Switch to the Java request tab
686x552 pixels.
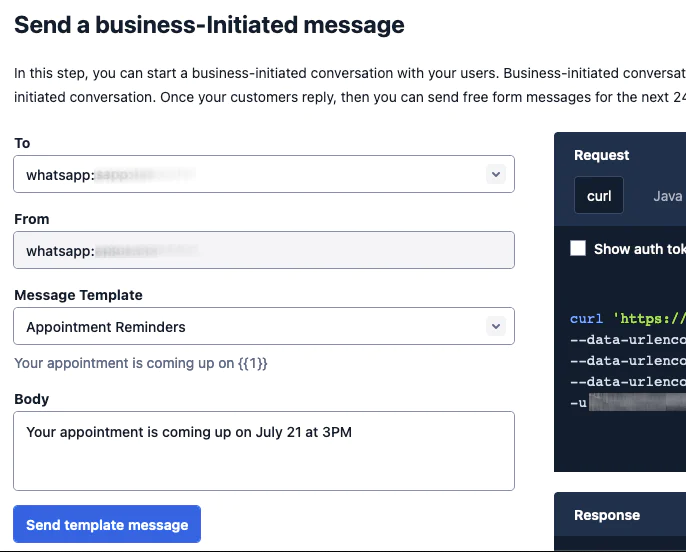667,196
